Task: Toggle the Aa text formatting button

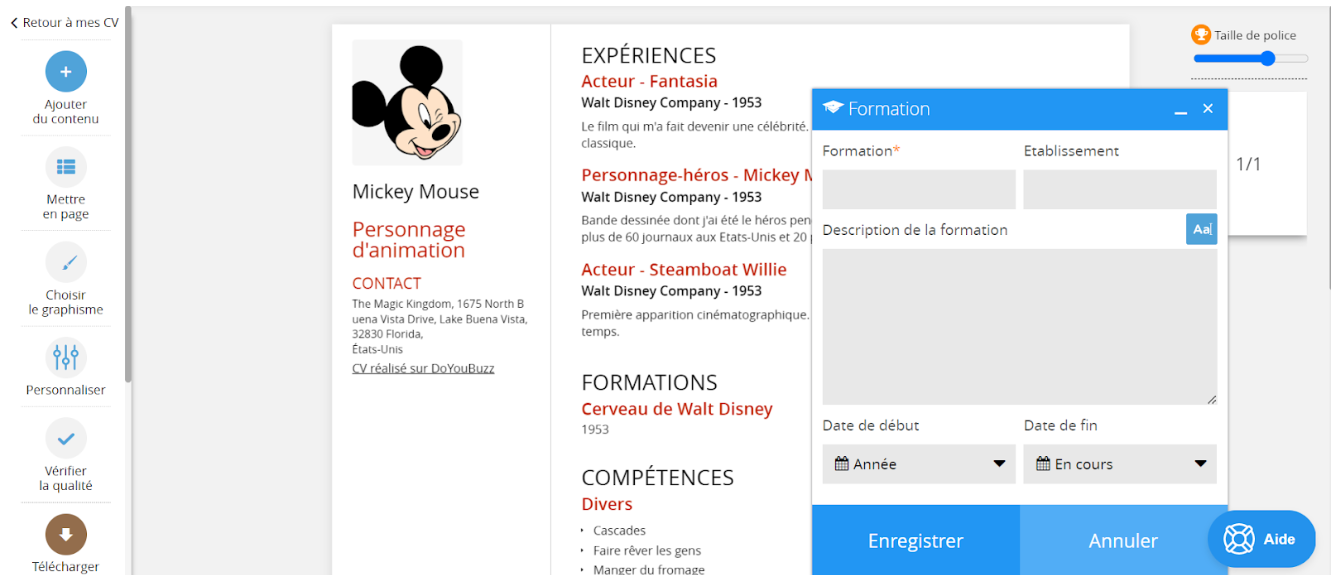Action: pyautogui.click(x=1202, y=229)
